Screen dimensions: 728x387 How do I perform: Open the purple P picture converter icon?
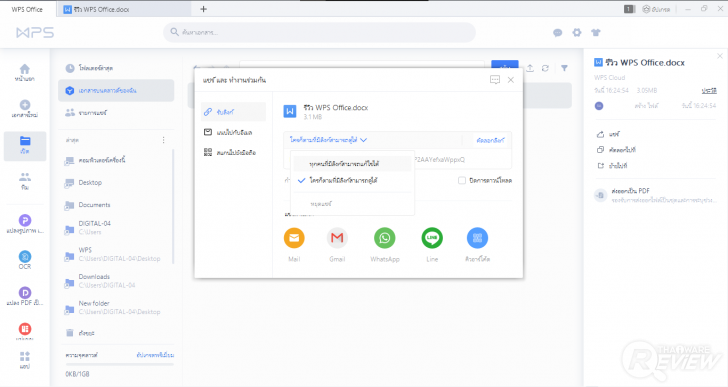[x=25, y=220]
